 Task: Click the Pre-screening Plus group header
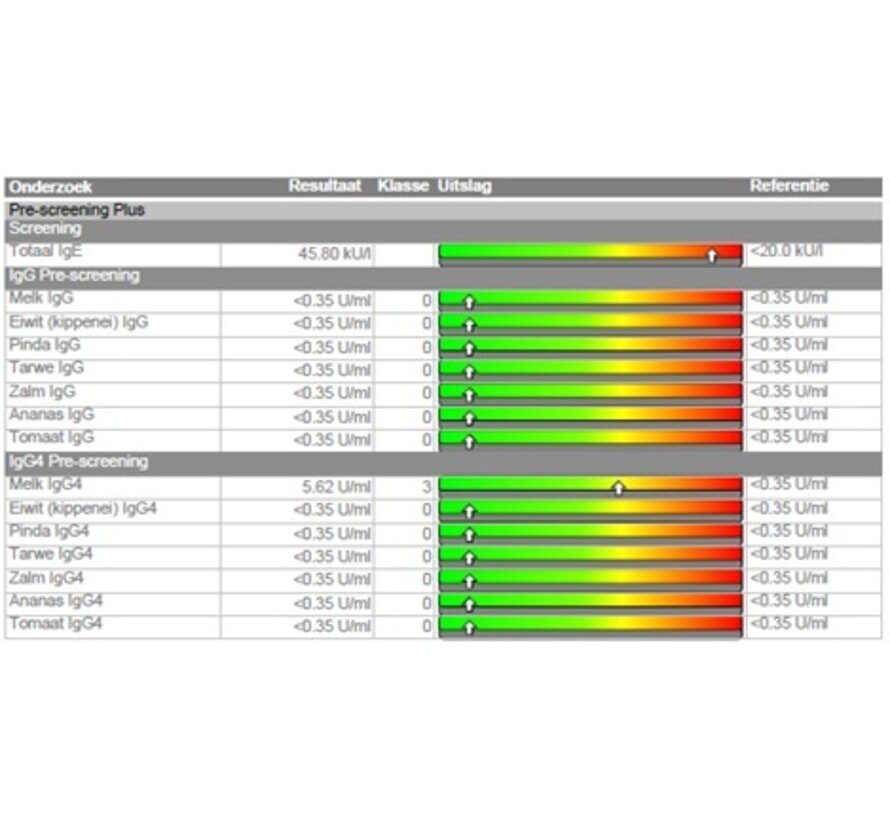(x=77, y=210)
